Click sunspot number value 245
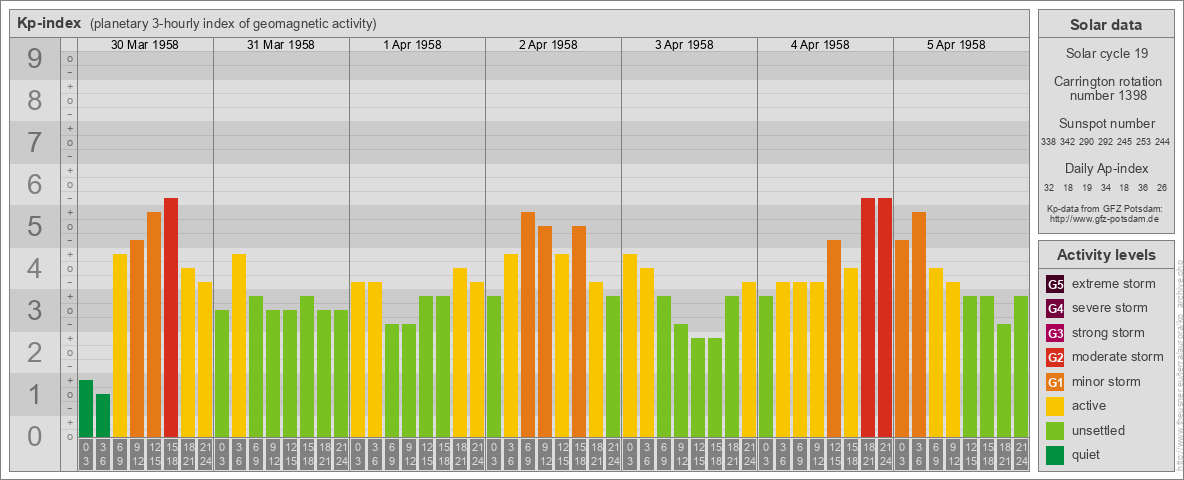The image size is (1184, 480). pos(1125,142)
